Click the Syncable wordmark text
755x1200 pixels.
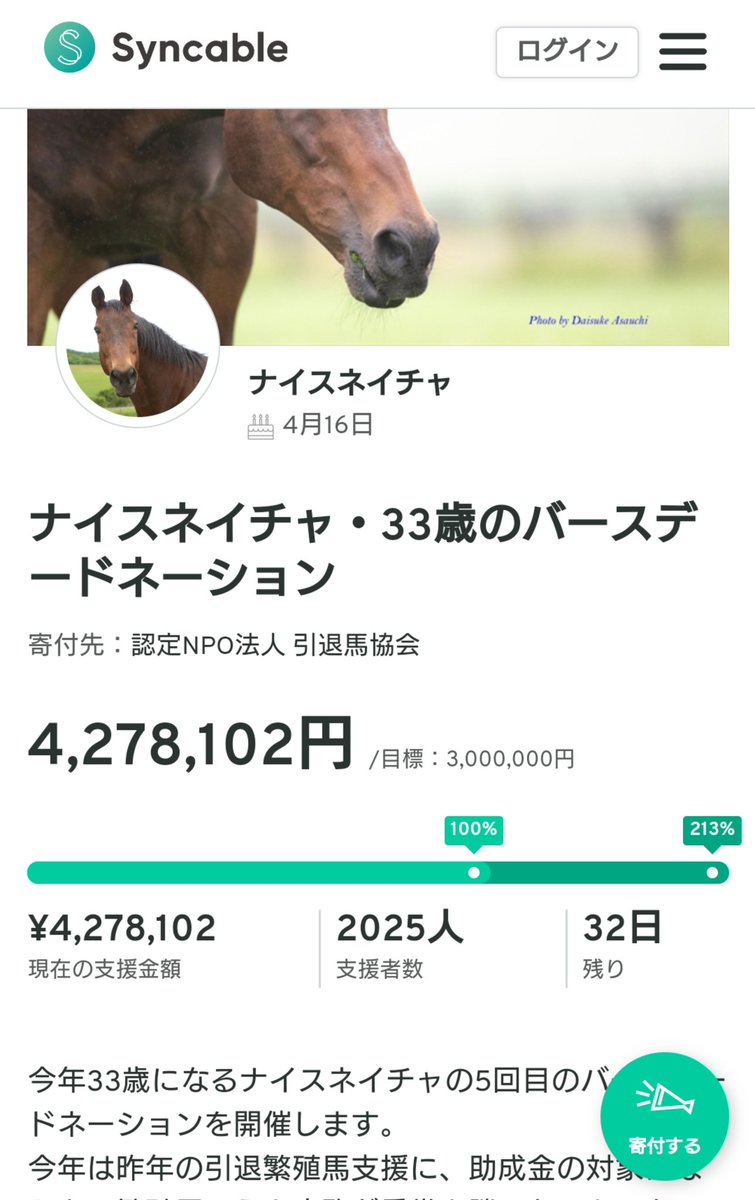(200, 49)
